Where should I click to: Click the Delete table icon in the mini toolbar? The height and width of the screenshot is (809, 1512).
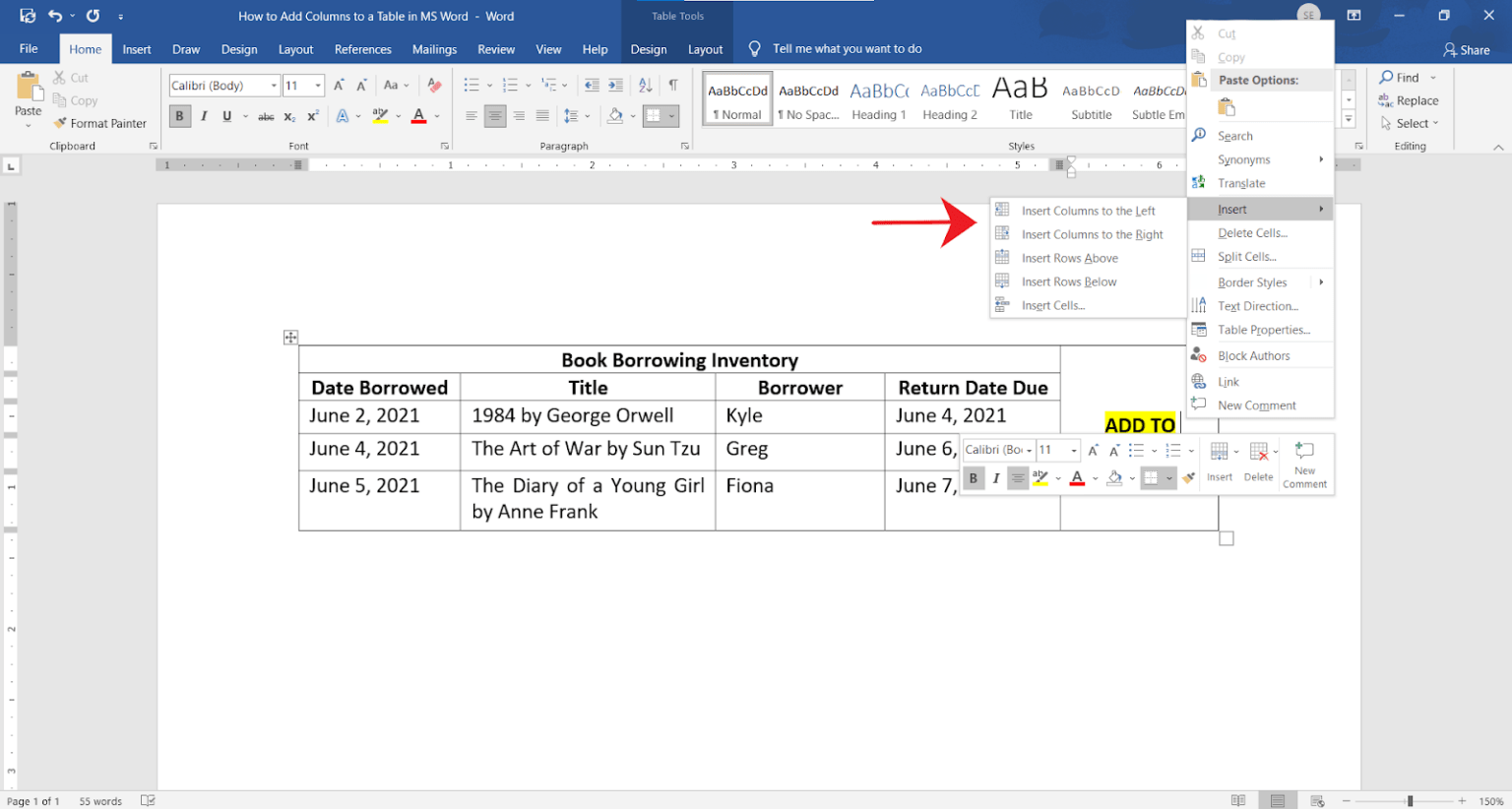1258,452
